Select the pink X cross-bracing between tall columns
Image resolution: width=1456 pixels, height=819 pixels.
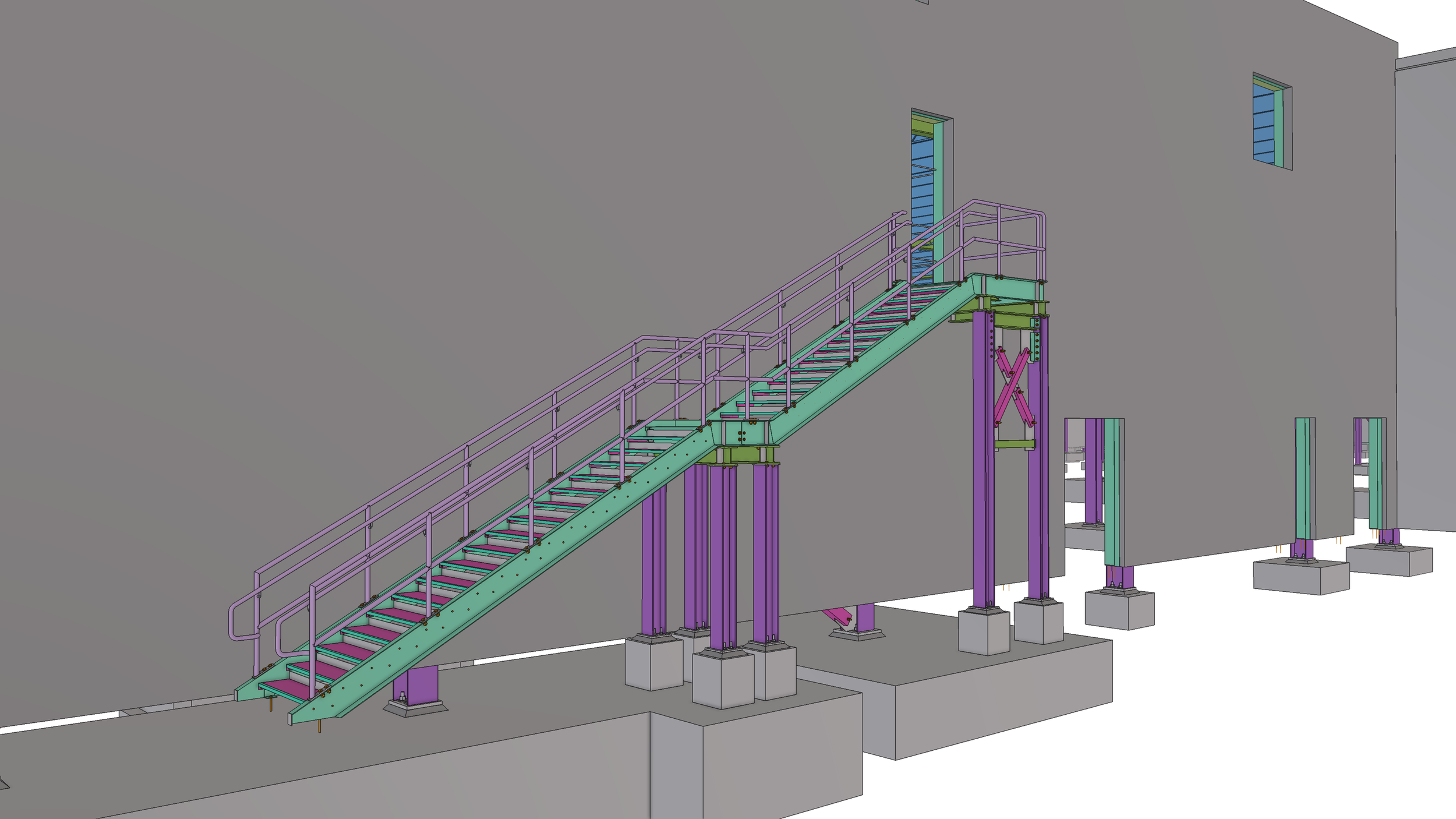click(x=1014, y=386)
